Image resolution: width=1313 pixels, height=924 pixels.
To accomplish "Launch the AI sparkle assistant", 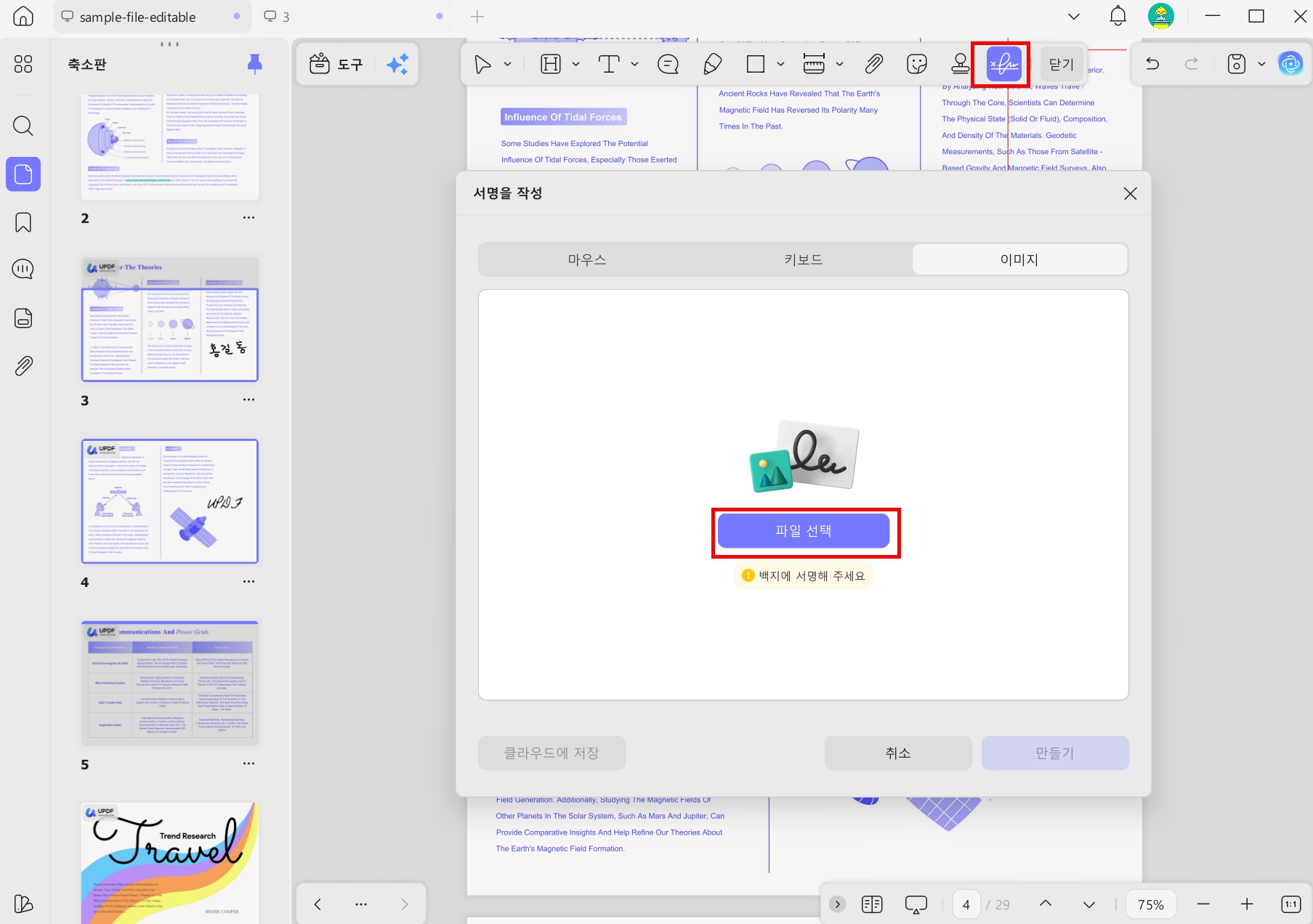I will (397, 64).
